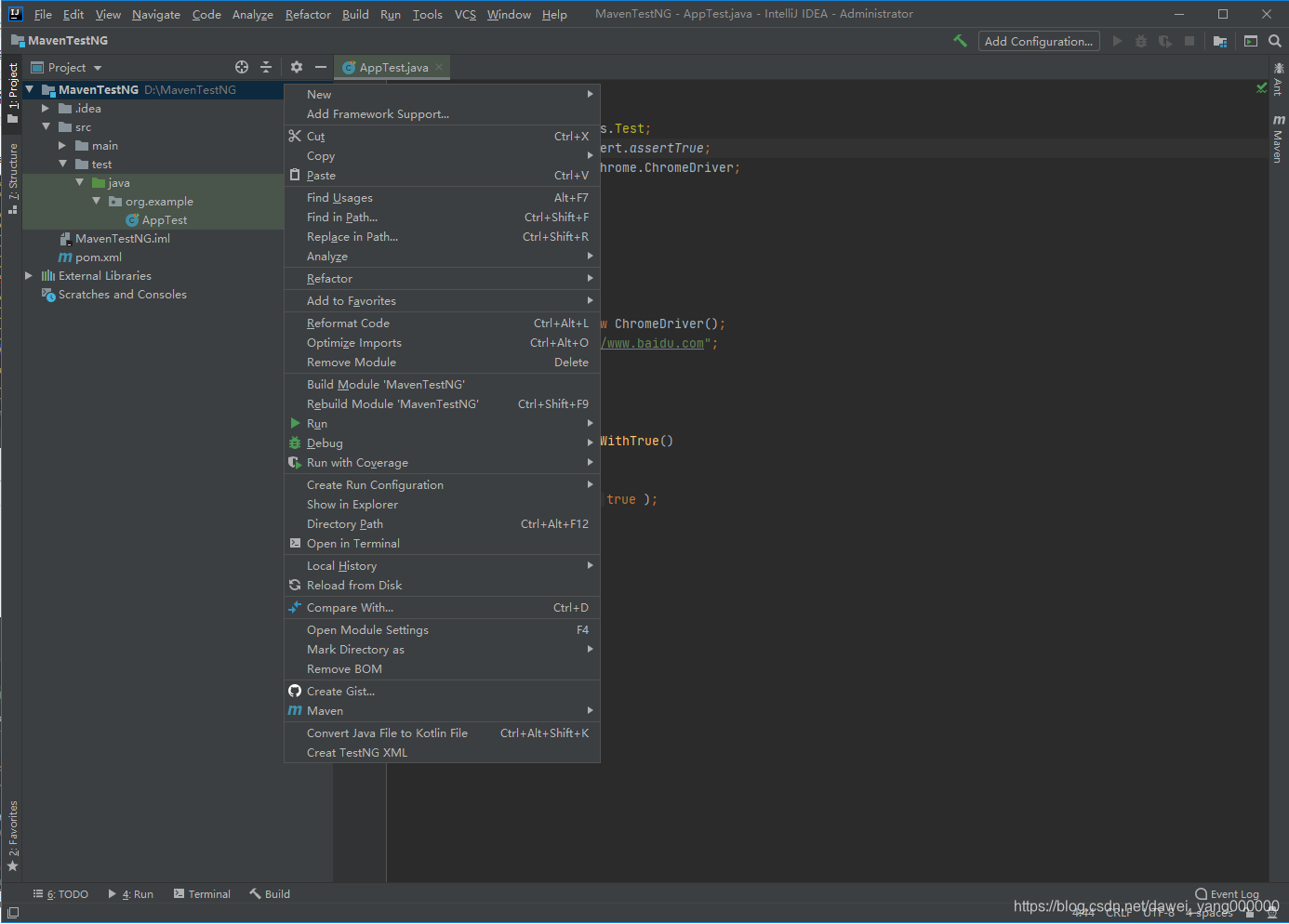Open the Project Structure icon in the toolbar
1289x924 pixels.
click(x=1220, y=41)
